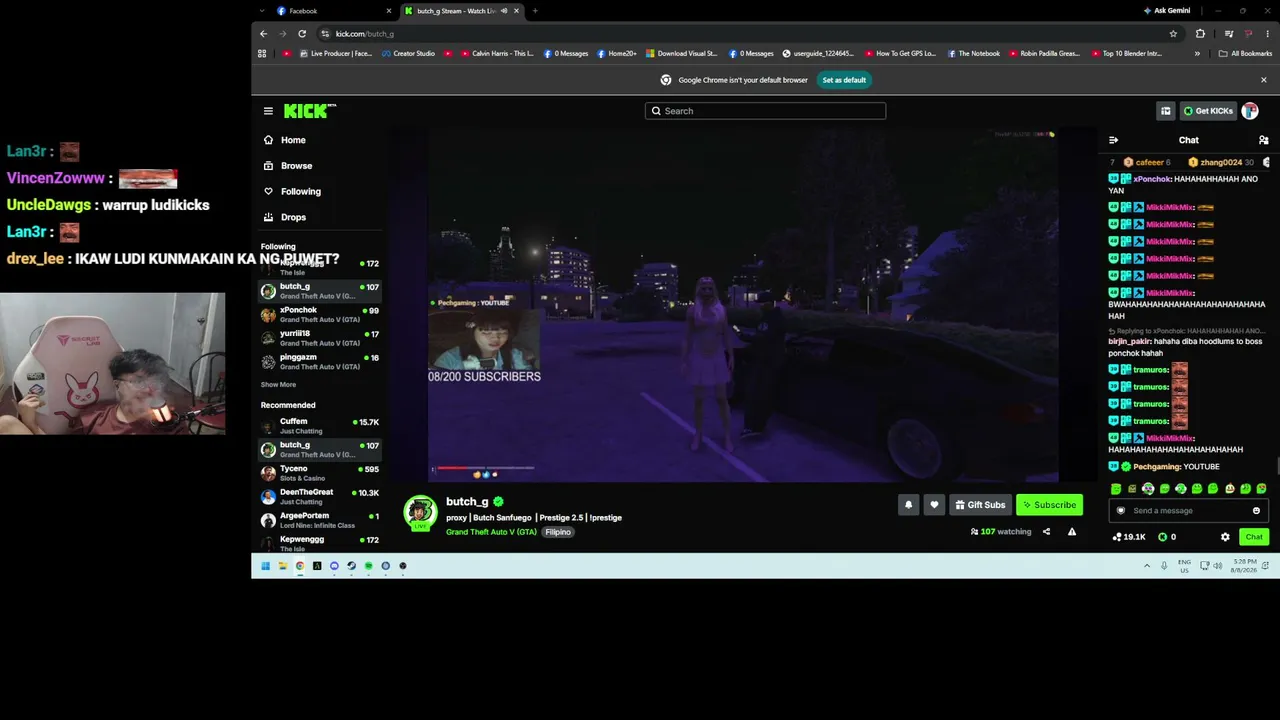Follow the channel with the heart icon
This screenshot has height=720, width=1280.
[x=934, y=505]
